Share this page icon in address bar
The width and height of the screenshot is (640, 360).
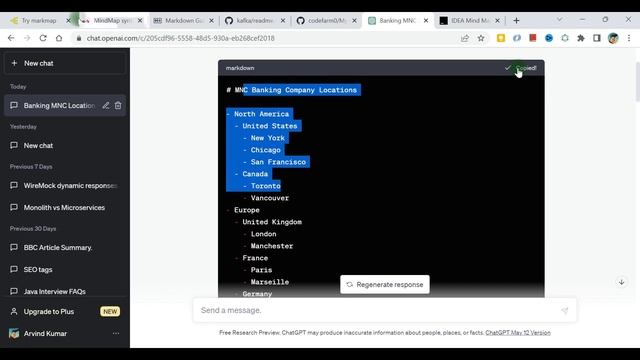464,38
